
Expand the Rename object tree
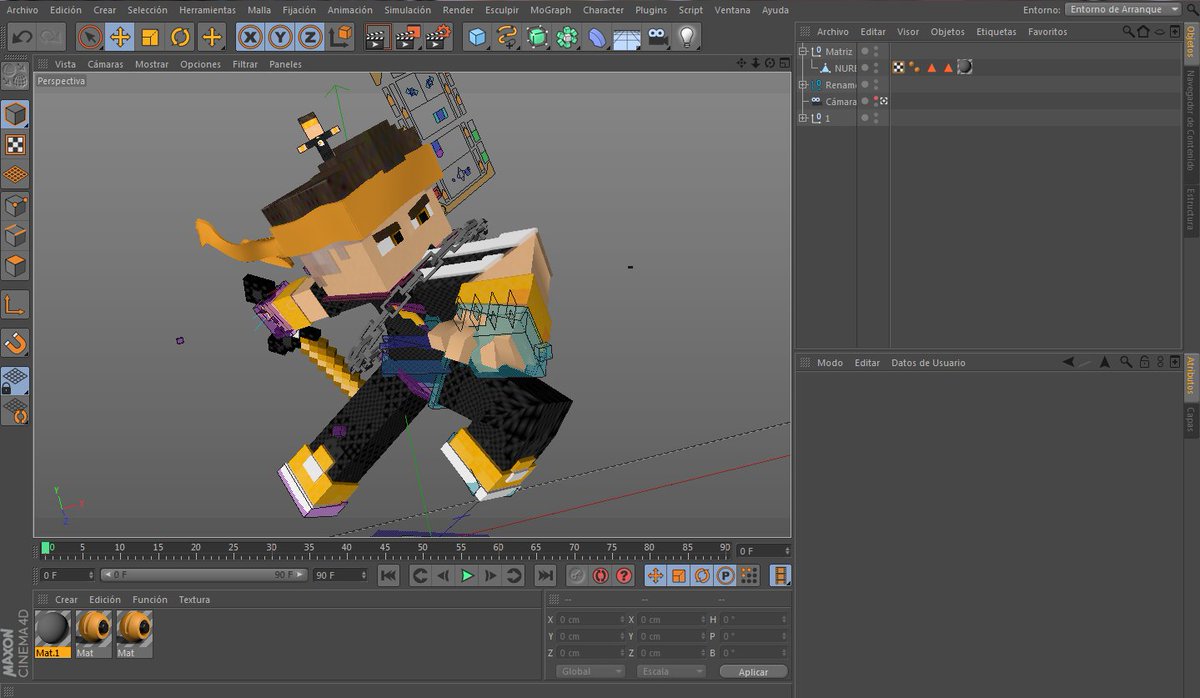point(803,85)
